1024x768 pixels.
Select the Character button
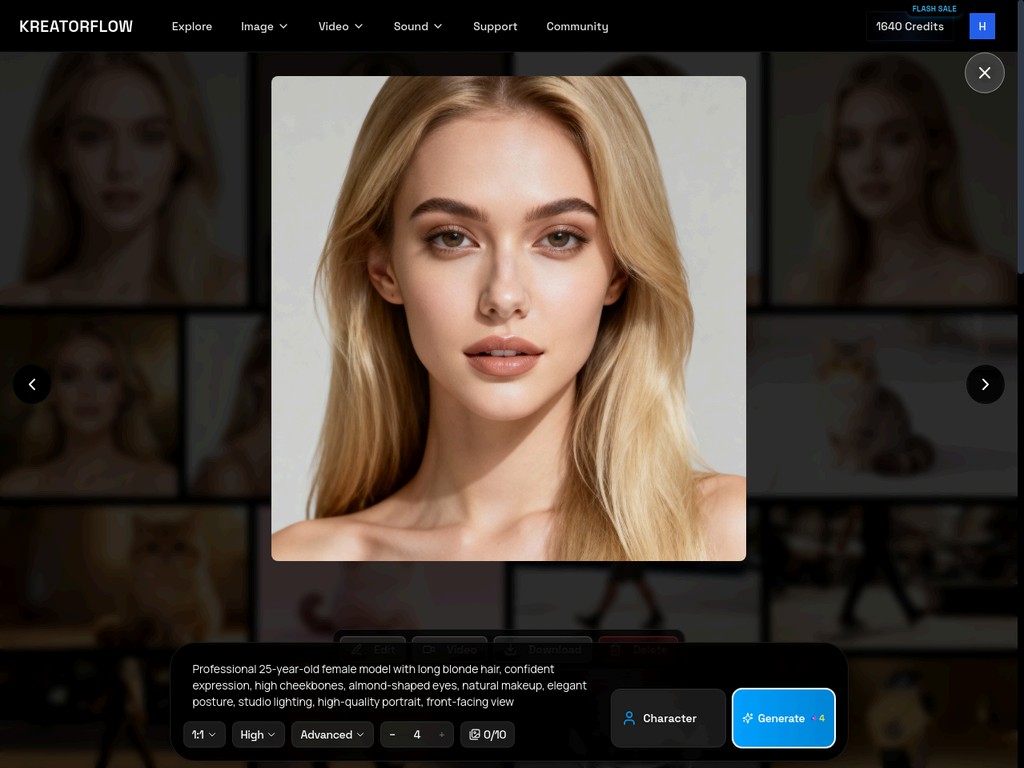pyautogui.click(x=668, y=717)
